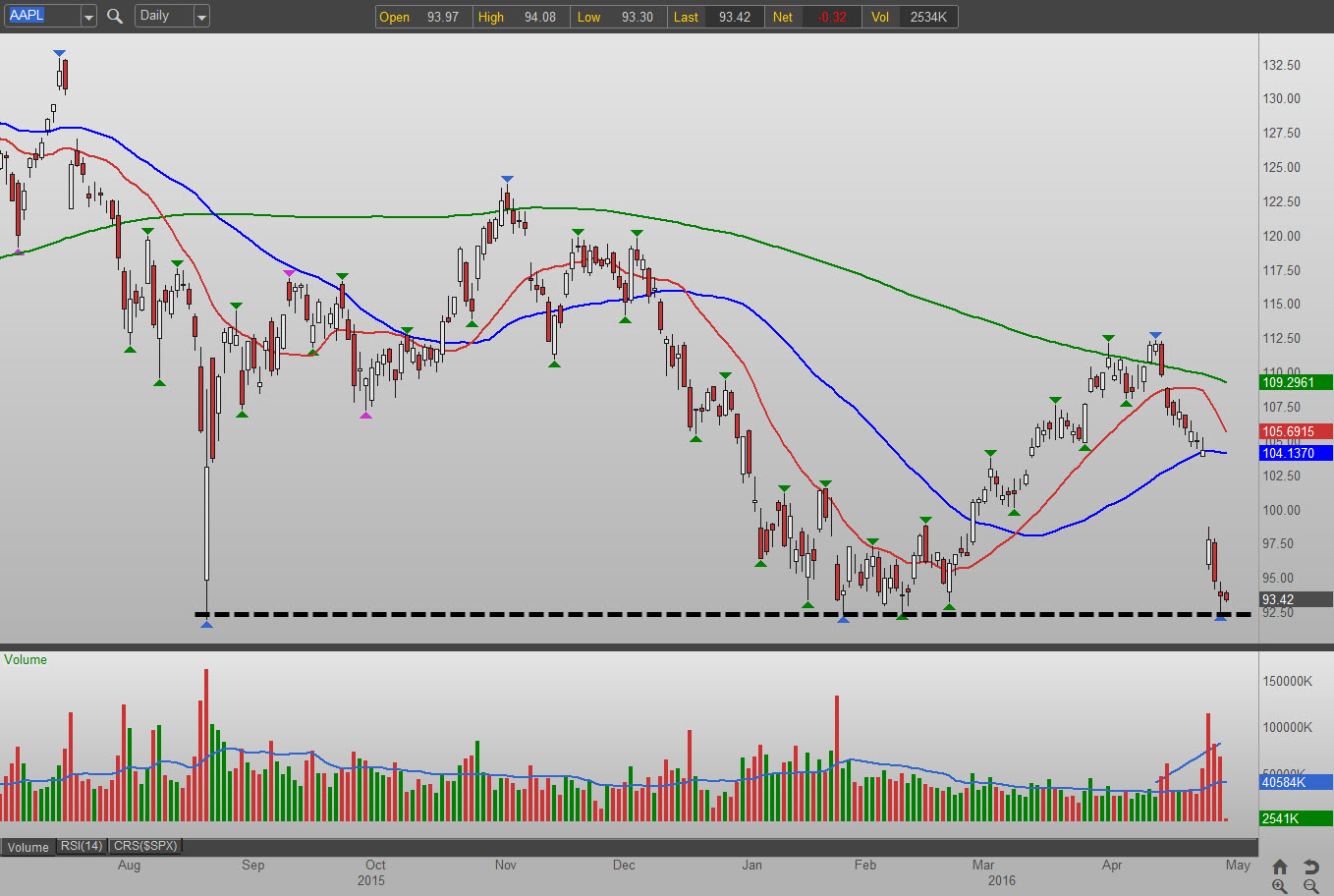Click the Mar label on the date axis
The height and width of the screenshot is (896, 1334).
(983, 866)
